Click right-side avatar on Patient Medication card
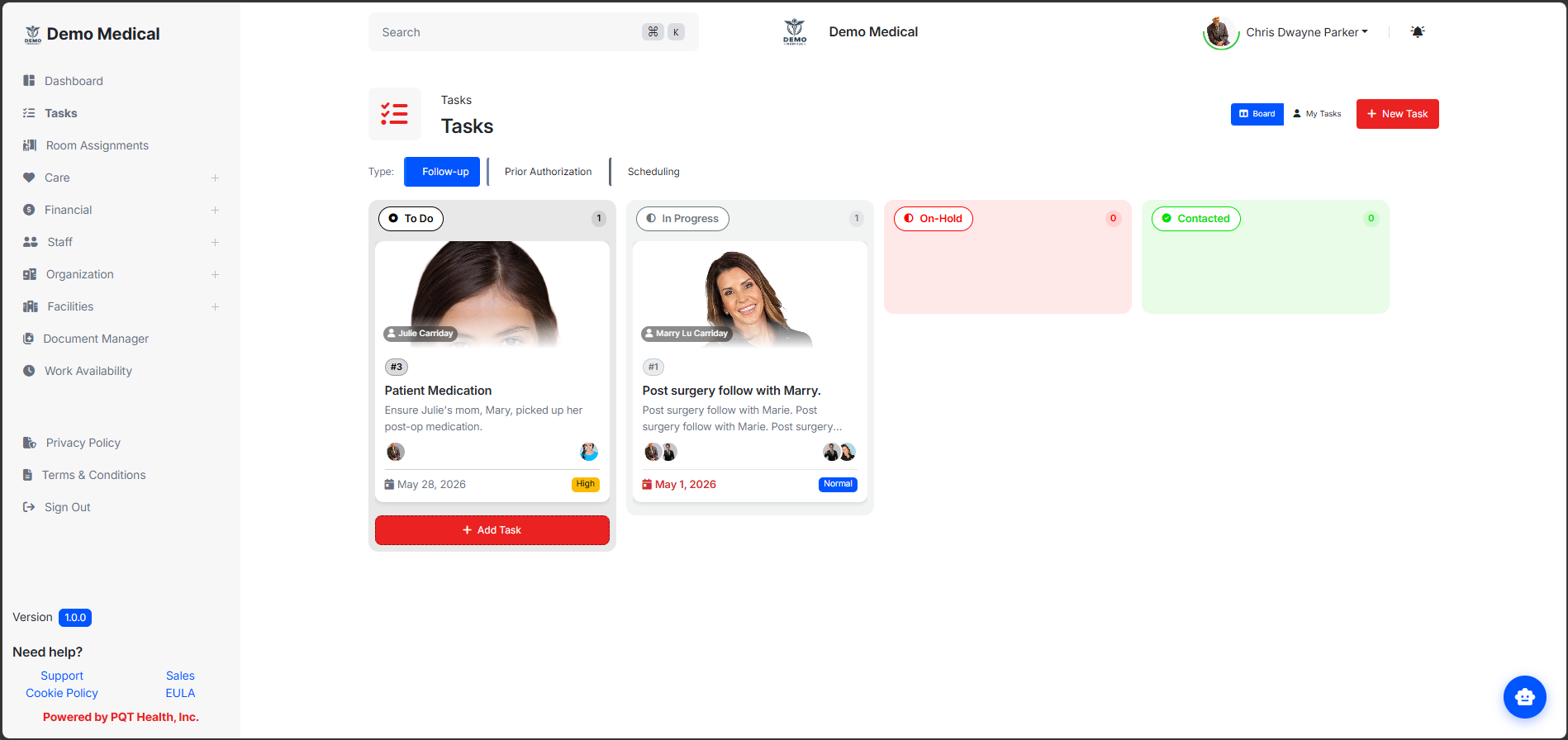The image size is (1568, 740). click(589, 452)
